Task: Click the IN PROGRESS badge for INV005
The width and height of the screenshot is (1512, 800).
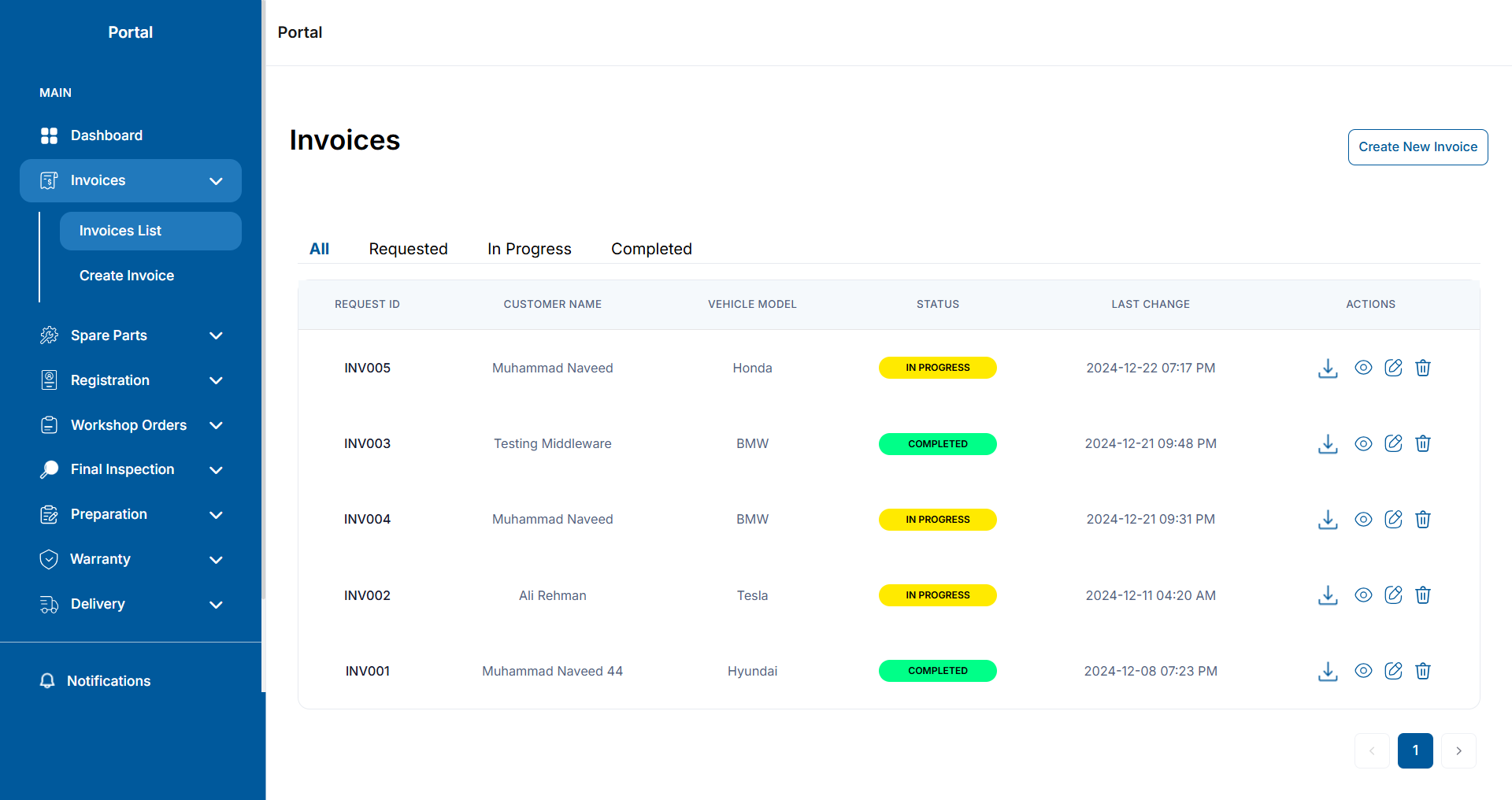Action: click(937, 368)
